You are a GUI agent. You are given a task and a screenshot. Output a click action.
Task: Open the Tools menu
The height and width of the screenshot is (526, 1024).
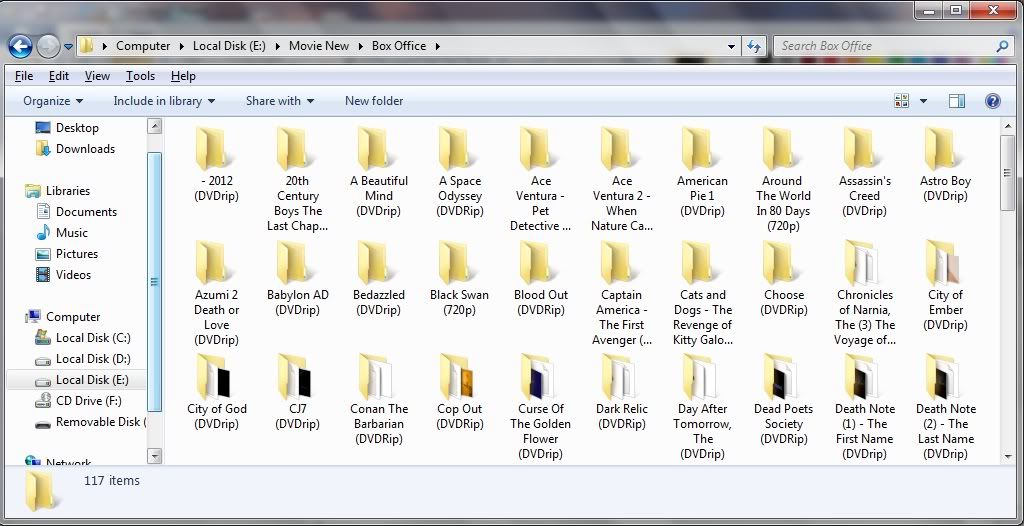click(x=140, y=76)
